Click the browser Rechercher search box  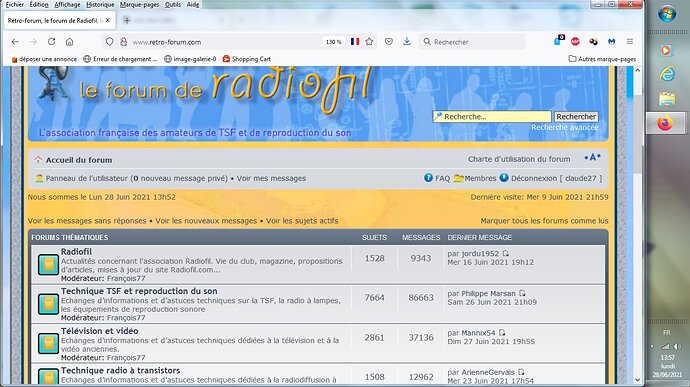472,42
